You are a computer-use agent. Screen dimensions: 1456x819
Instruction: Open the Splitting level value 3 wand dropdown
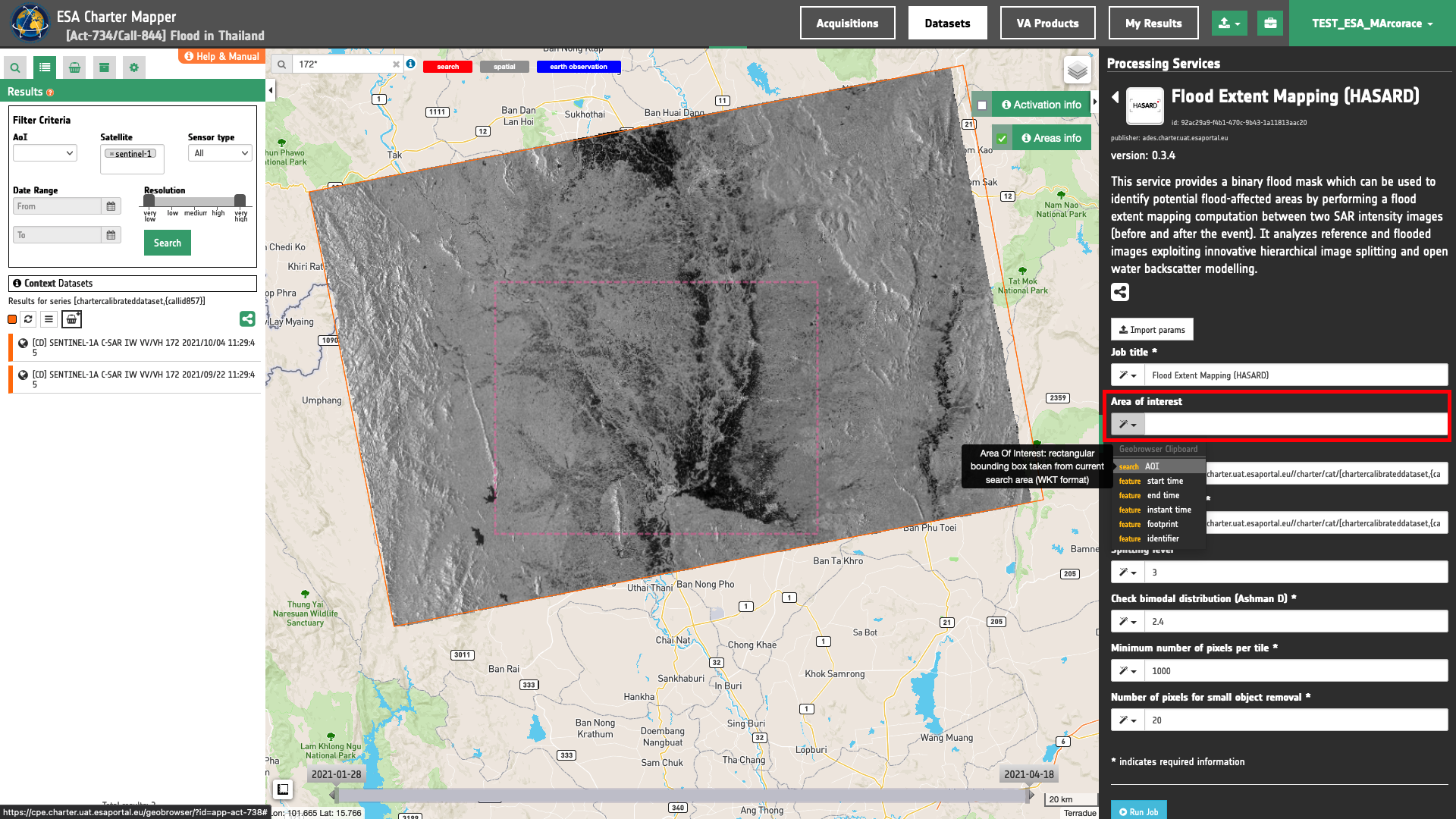point(1128,573)
